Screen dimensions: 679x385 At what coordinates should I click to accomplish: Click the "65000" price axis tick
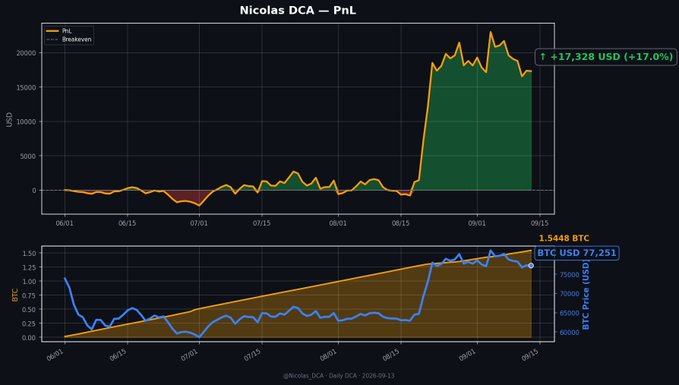tap(569, 313)
